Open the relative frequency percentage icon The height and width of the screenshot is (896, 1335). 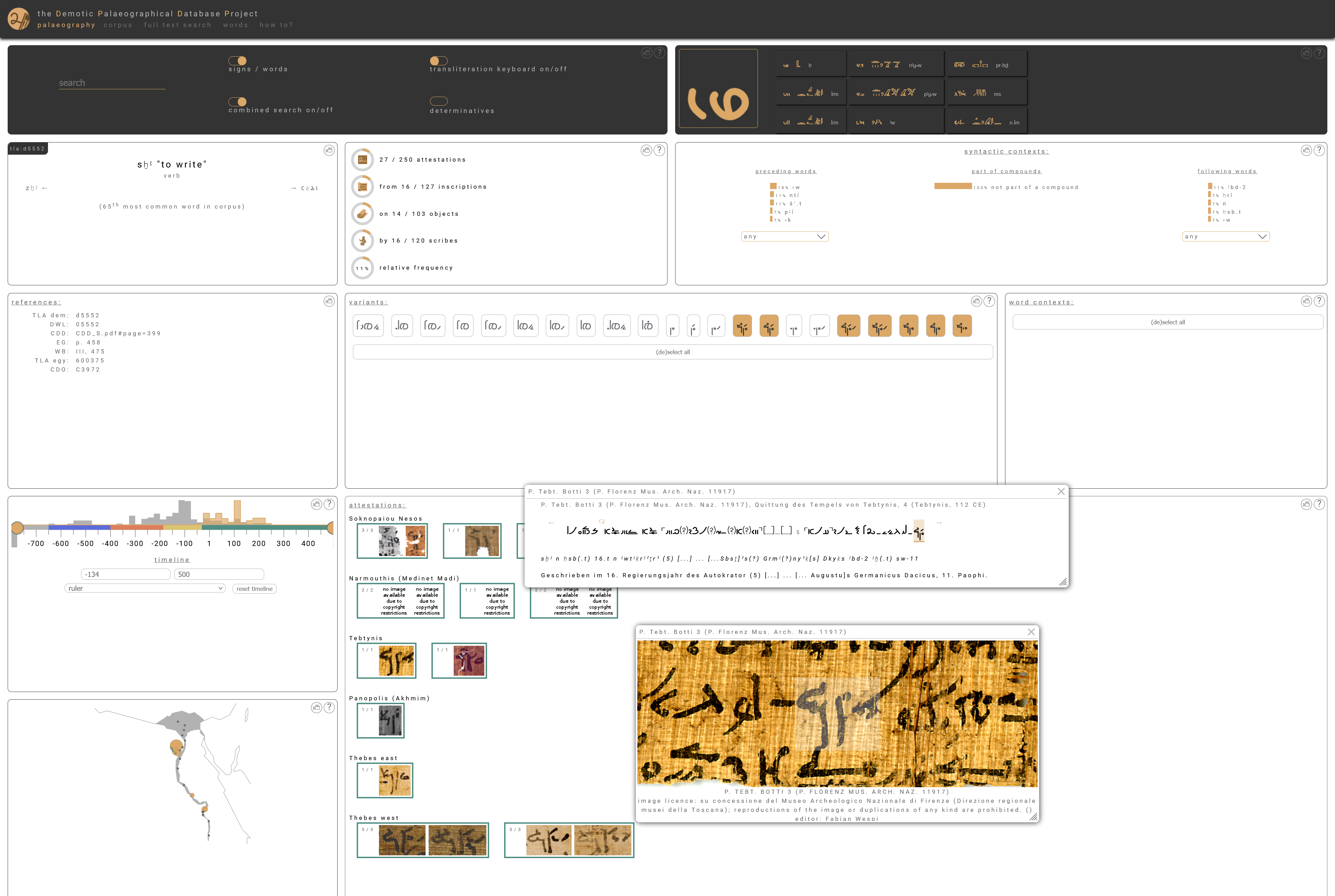pyautogui.click(x=362, y=267)
